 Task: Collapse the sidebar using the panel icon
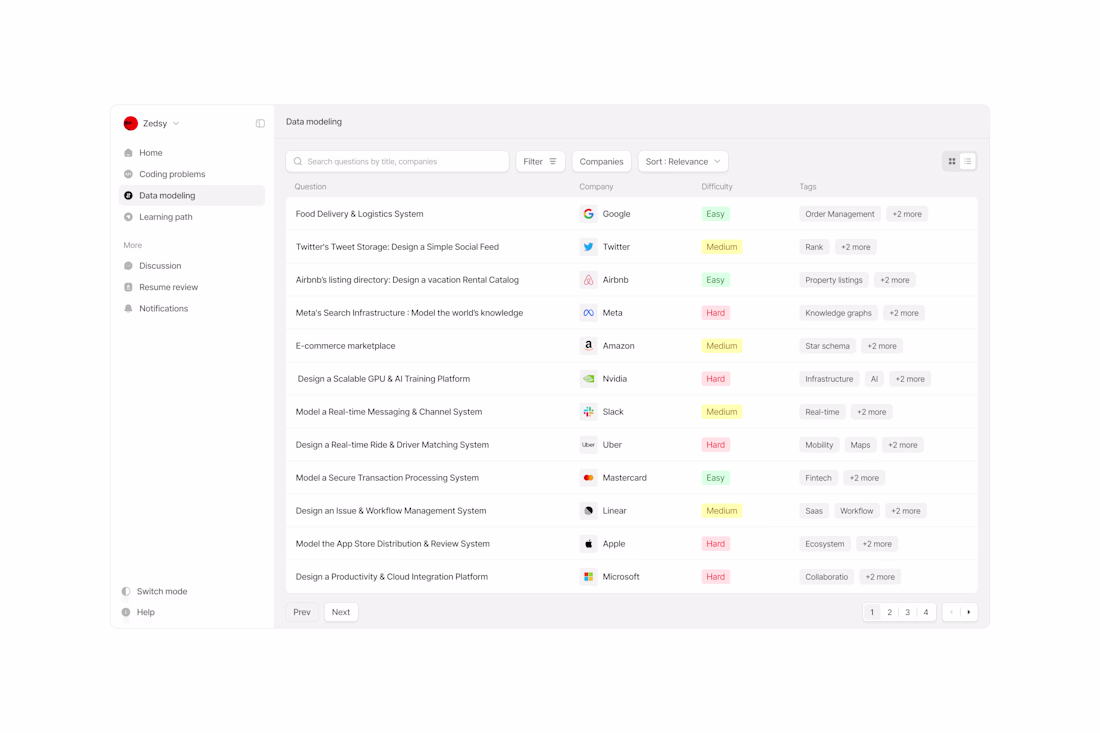point(260,123)
